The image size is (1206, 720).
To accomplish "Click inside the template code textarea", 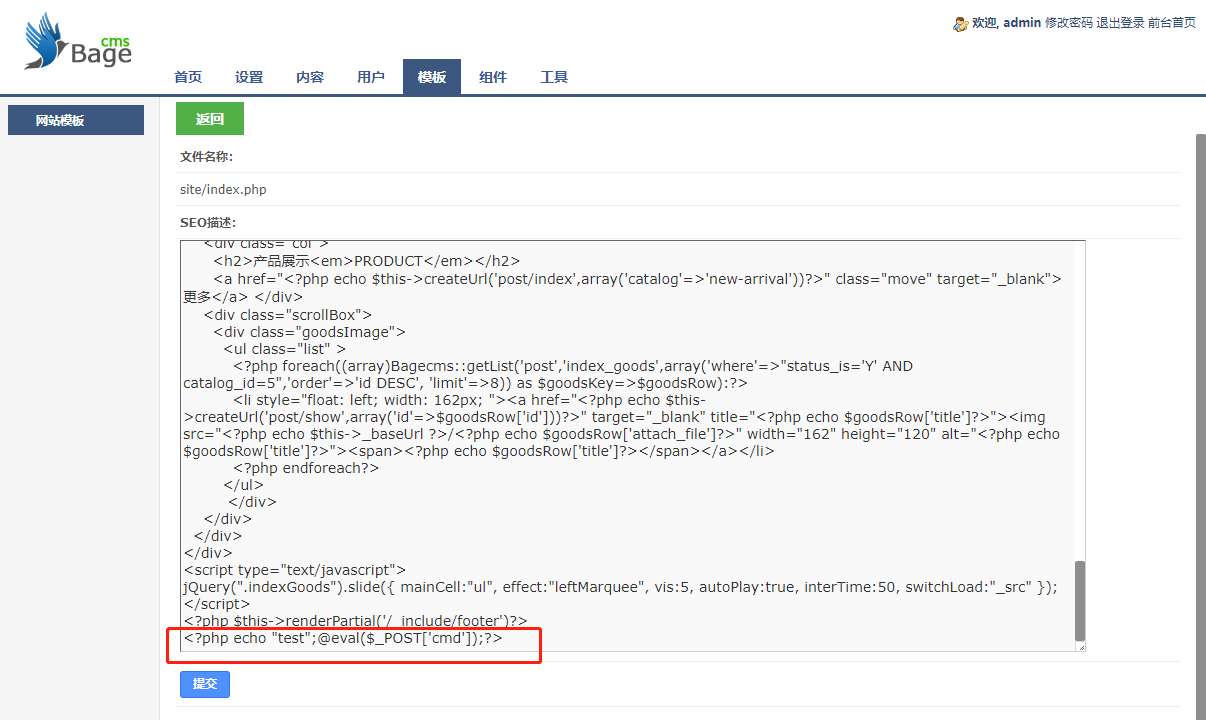I will tap(633, 446).
